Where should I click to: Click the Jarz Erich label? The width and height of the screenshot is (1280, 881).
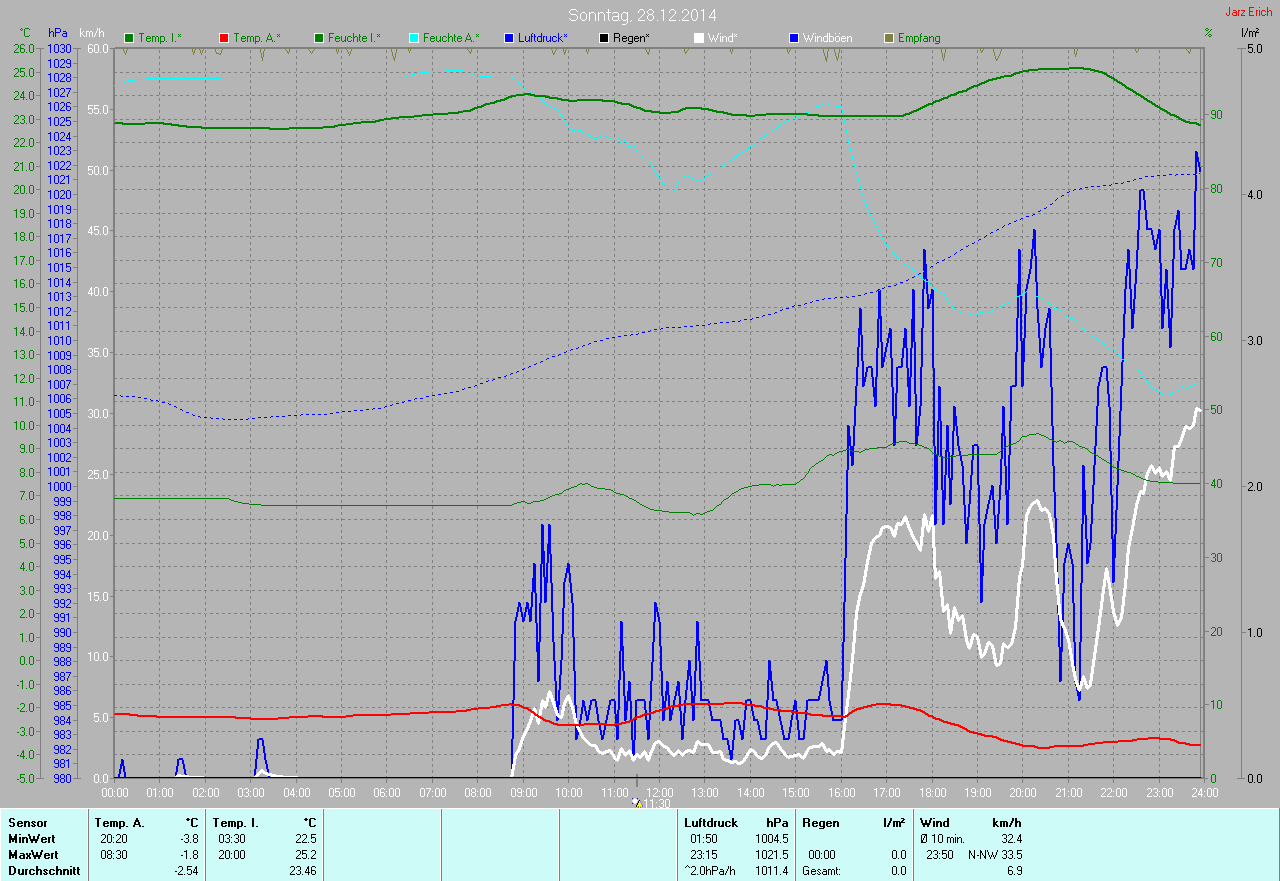click(x=1248, y=12)
